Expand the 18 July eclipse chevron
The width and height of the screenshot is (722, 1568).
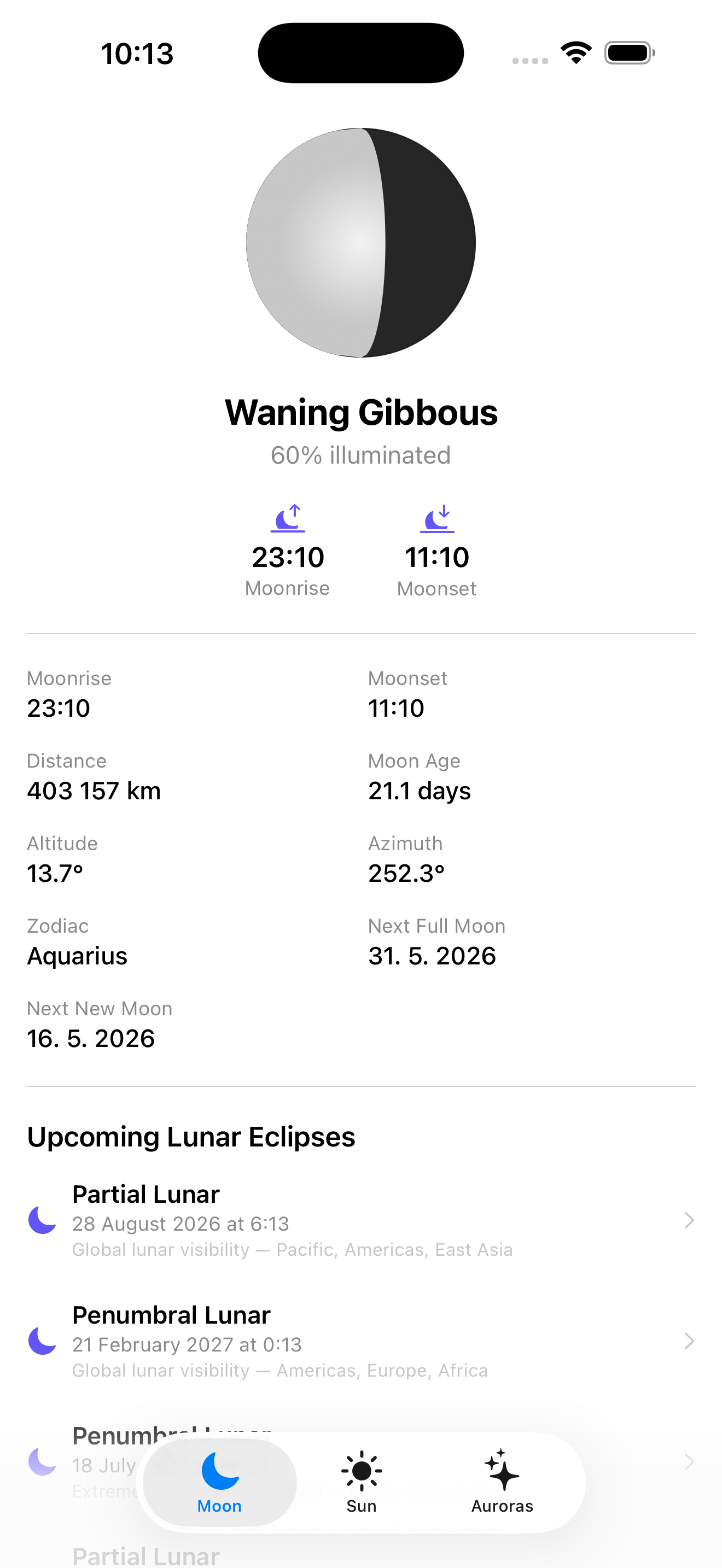(689, 1461)
